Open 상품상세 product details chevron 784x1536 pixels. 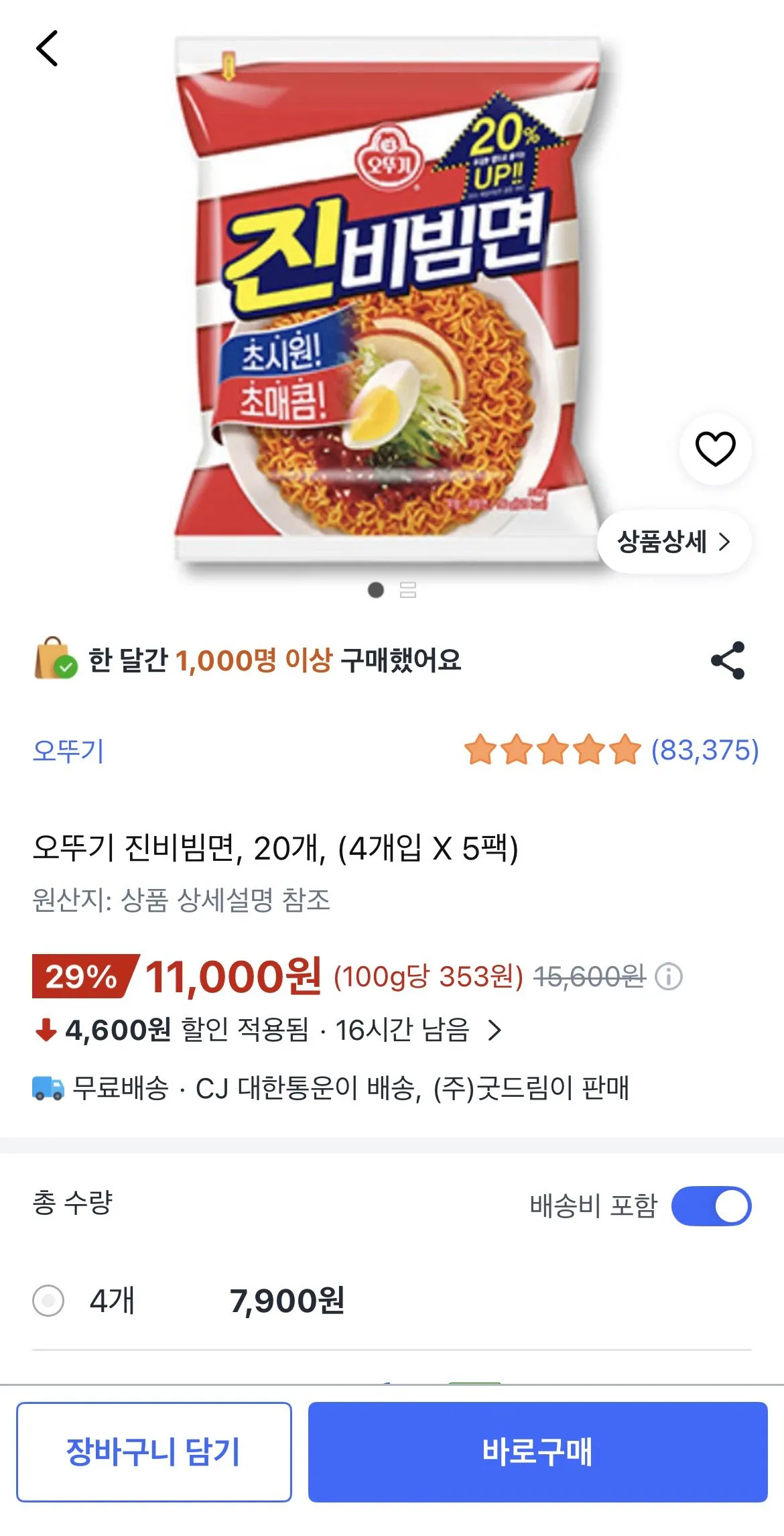[x=674, y=542]
